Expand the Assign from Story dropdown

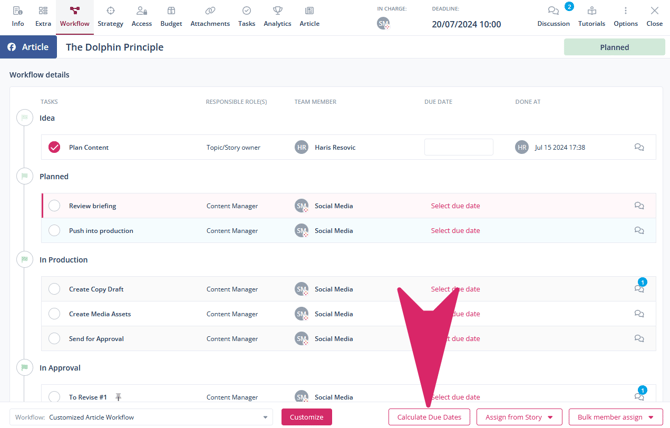pyautogui.click(x=520, y=417)
